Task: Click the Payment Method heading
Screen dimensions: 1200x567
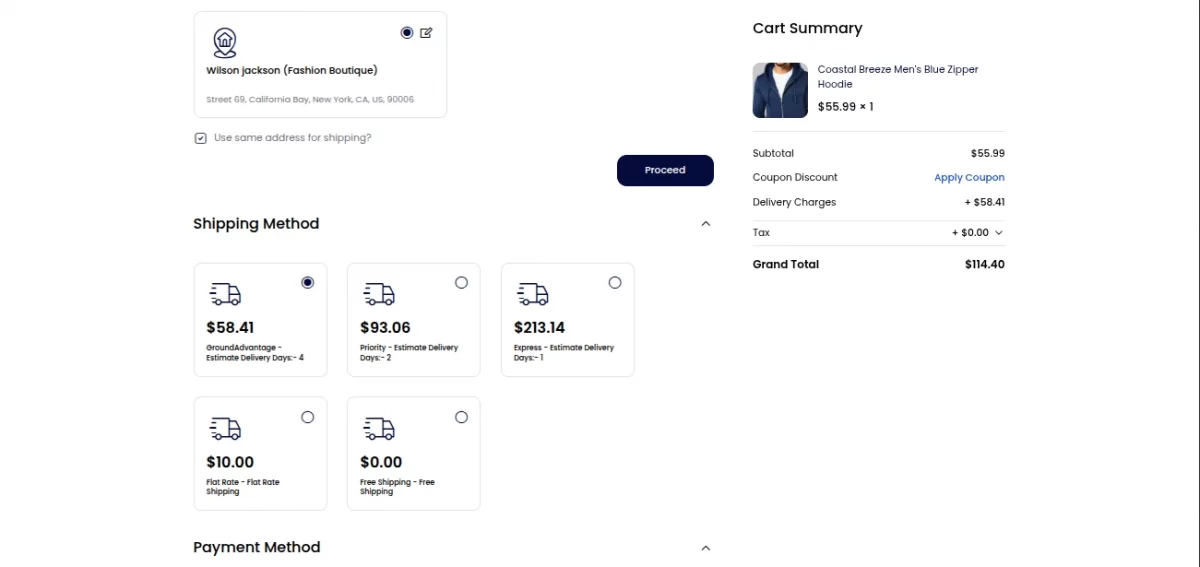Action: coord(257,548)
